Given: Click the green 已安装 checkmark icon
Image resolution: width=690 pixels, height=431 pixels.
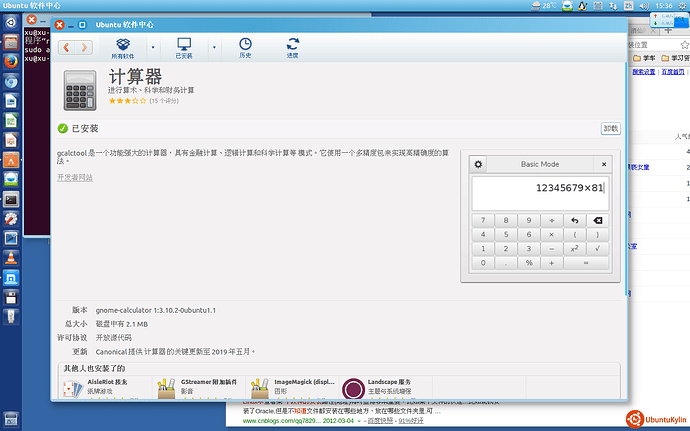Looking at the screenshot, I should (62, 128).
